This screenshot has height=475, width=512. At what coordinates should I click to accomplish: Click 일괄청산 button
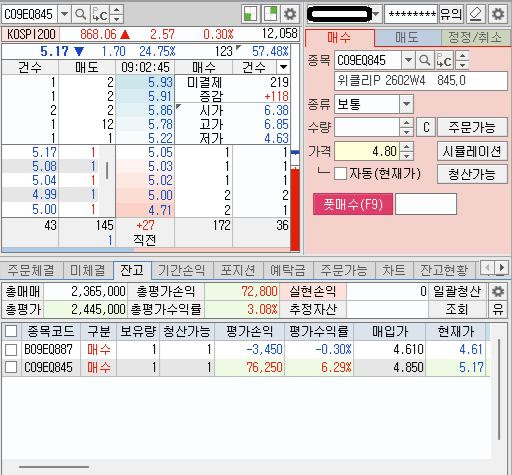point(457,292)
